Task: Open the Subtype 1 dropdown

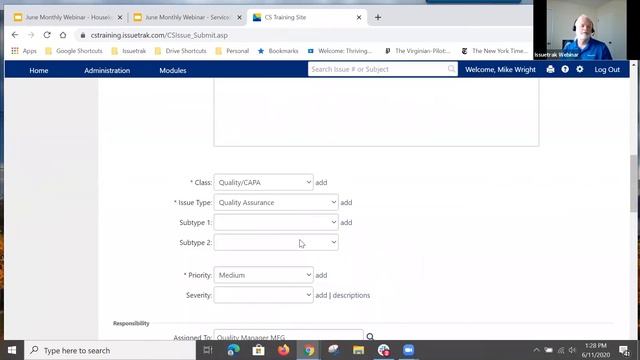Action: [x=276, y=222]
